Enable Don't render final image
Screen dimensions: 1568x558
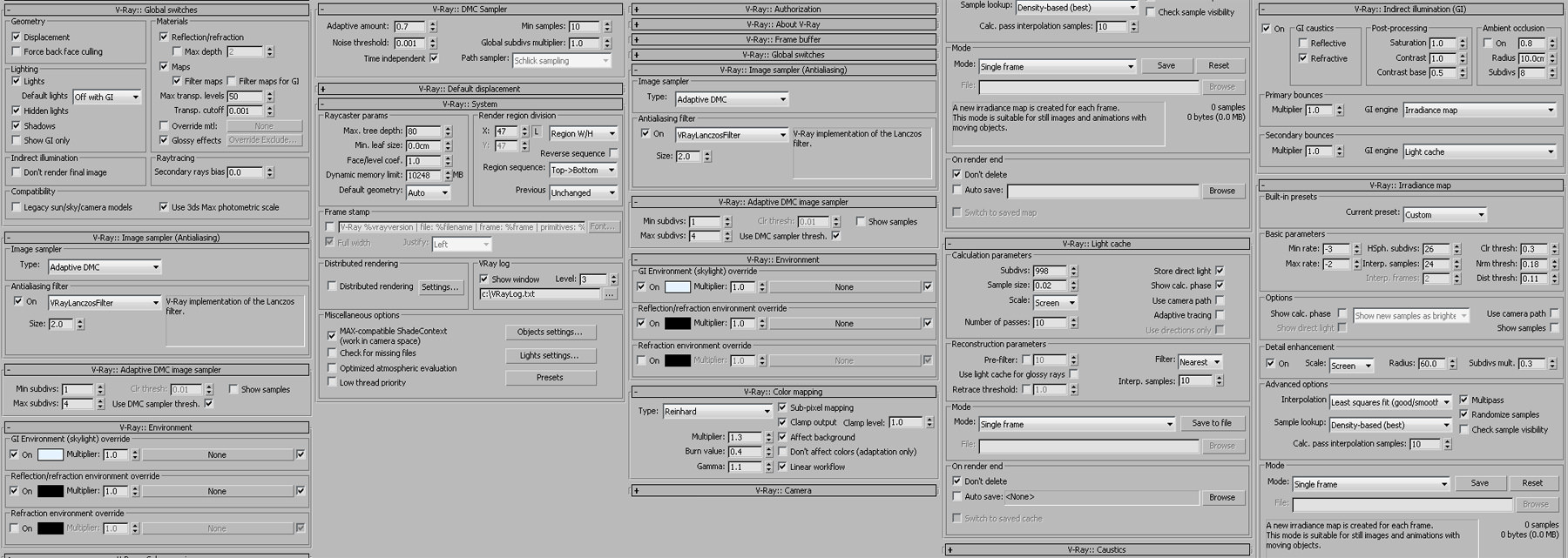coord(17,172)
